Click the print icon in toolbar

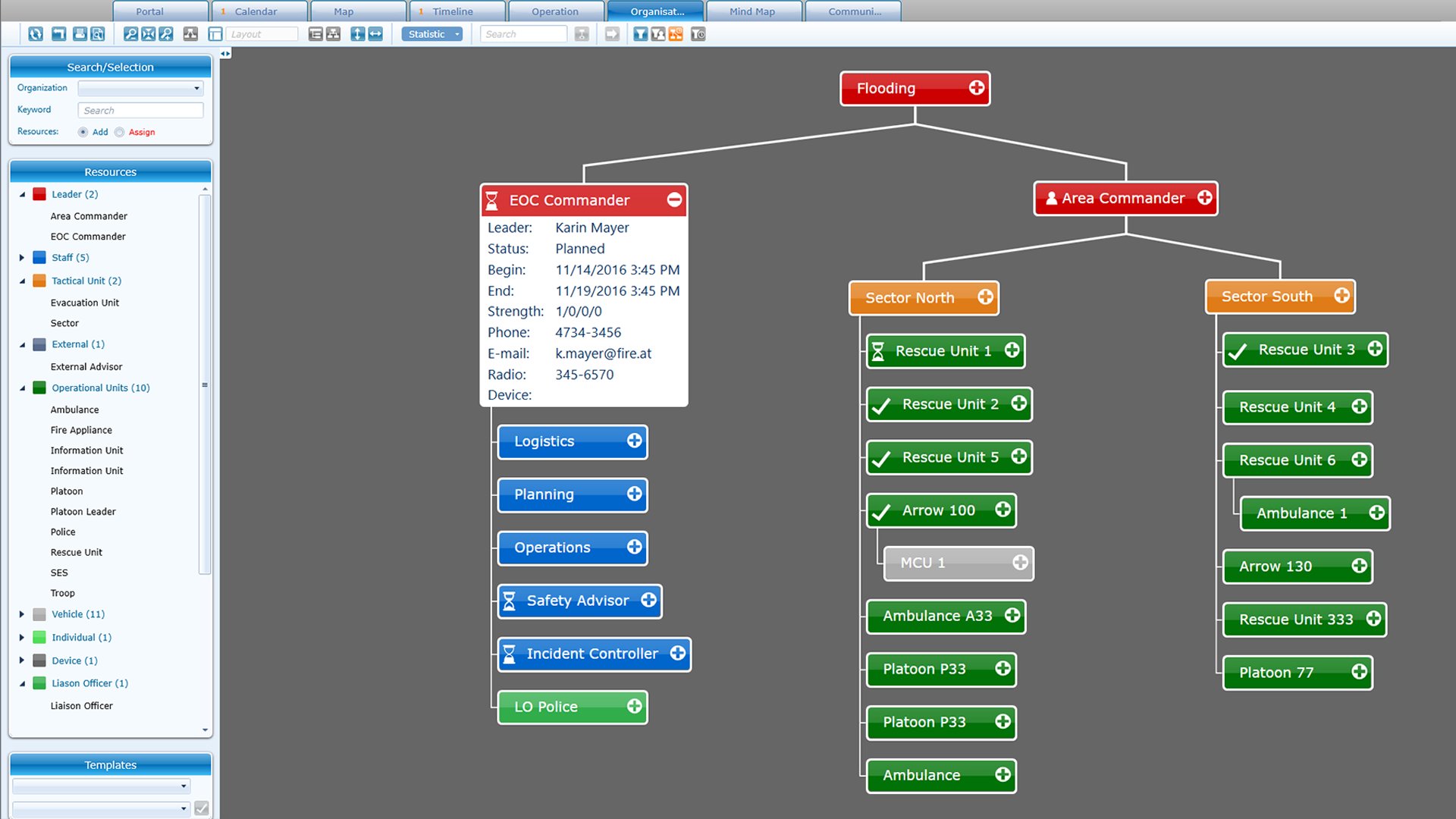(x=80, y=34)
